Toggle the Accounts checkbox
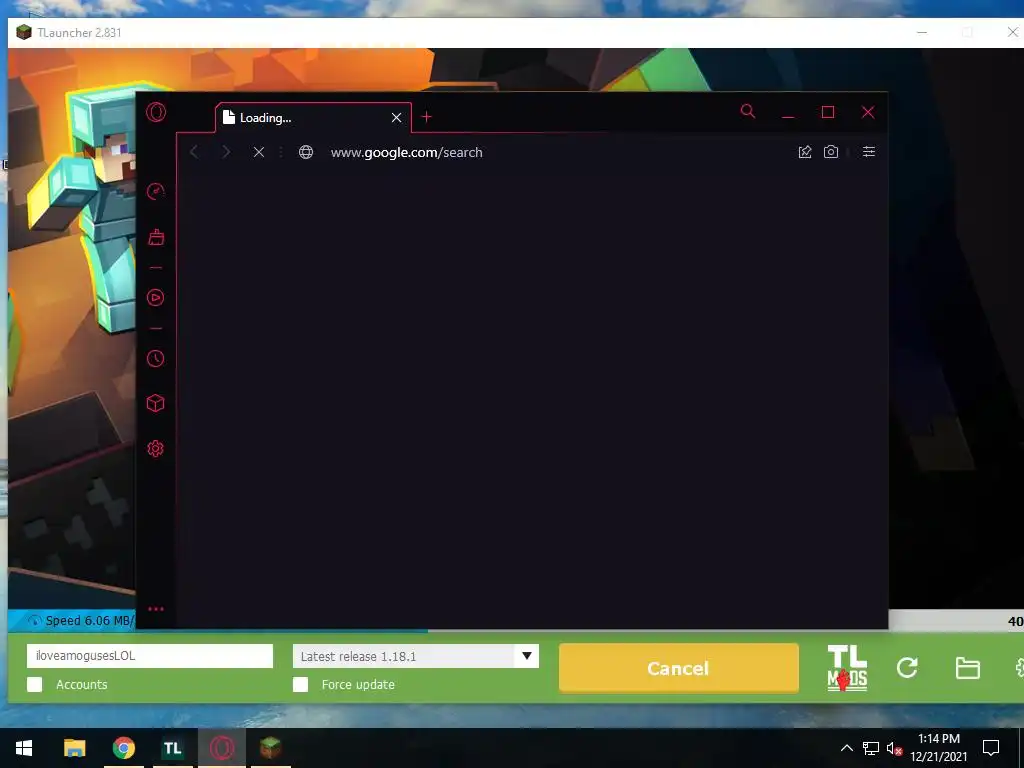Image resolution: width=1024 pixels, height=768 pixels. click(35, 684)
